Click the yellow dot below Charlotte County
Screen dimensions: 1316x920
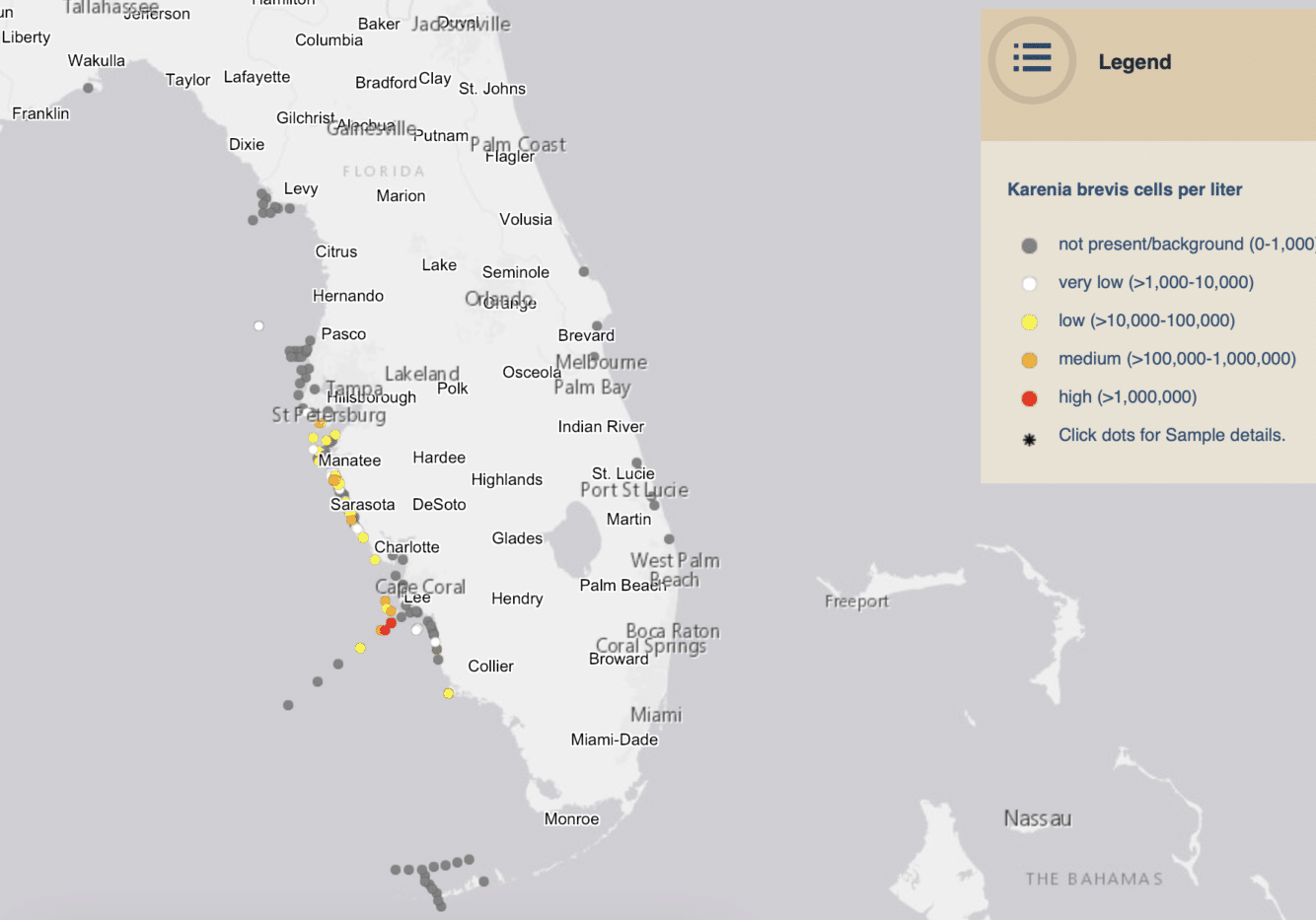click(374, 559)
